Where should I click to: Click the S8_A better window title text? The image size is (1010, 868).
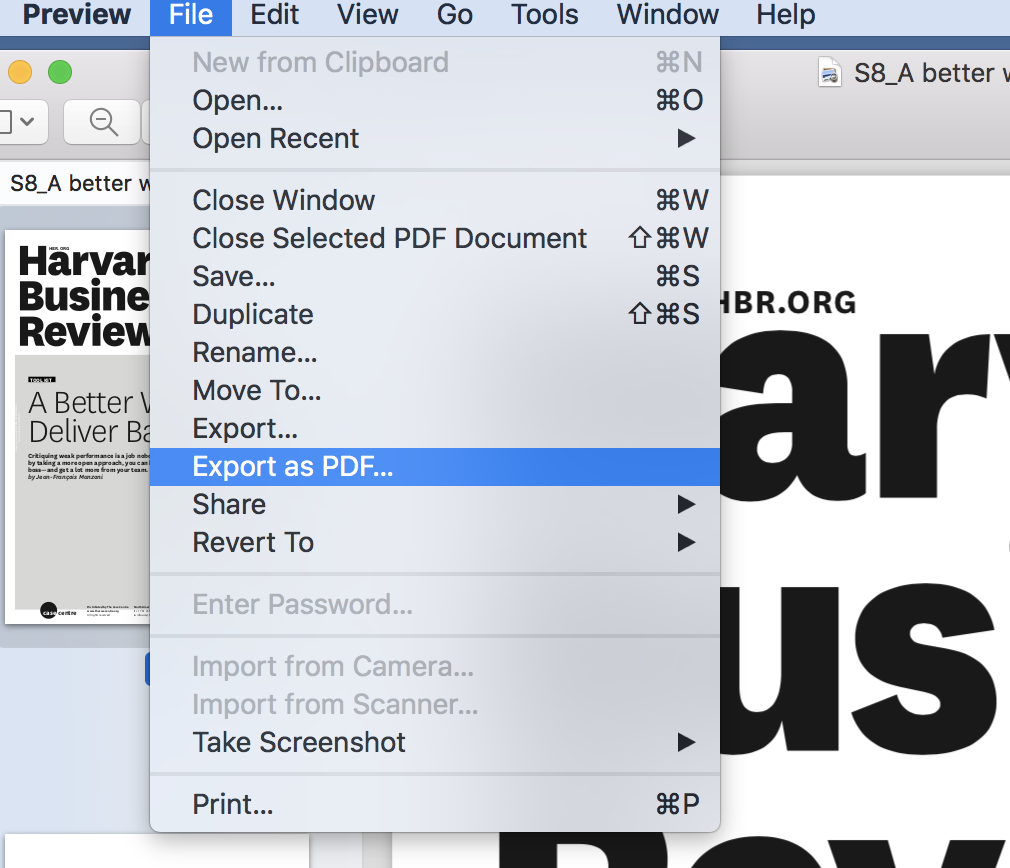pos(931,73)
